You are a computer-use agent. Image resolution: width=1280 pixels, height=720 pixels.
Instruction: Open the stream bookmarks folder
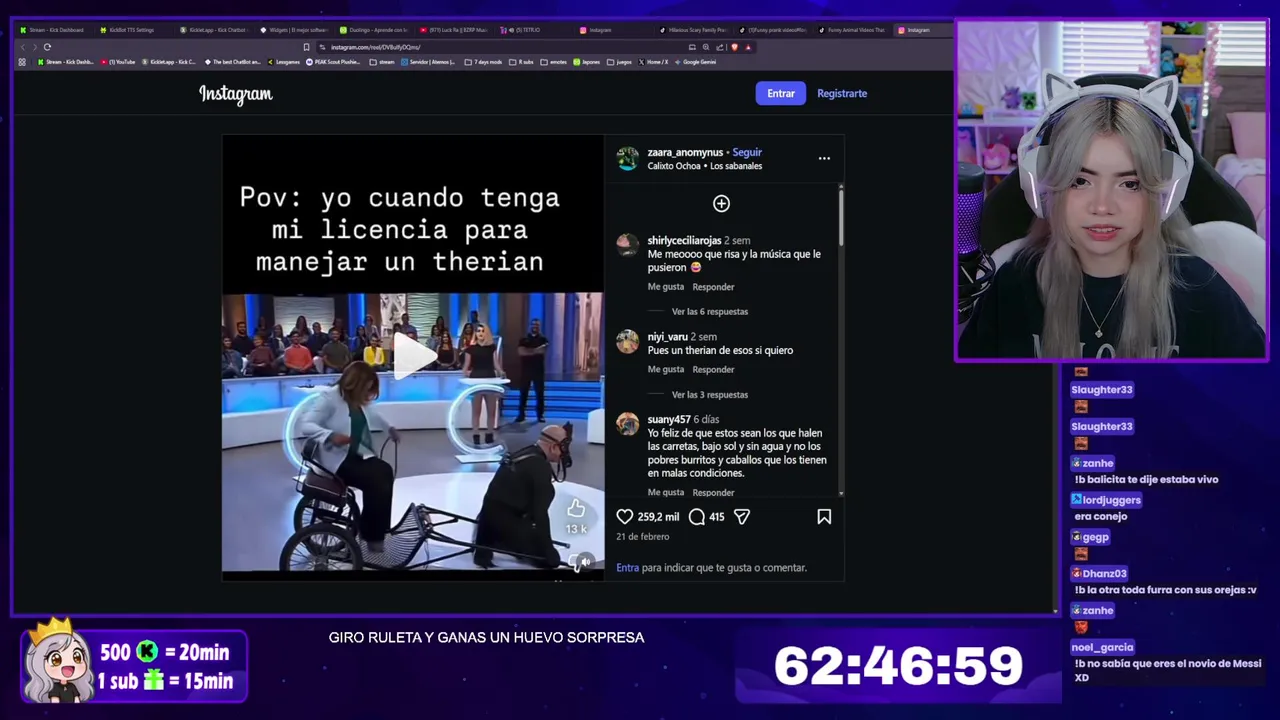pyautogui.click(x=382, y=62)
